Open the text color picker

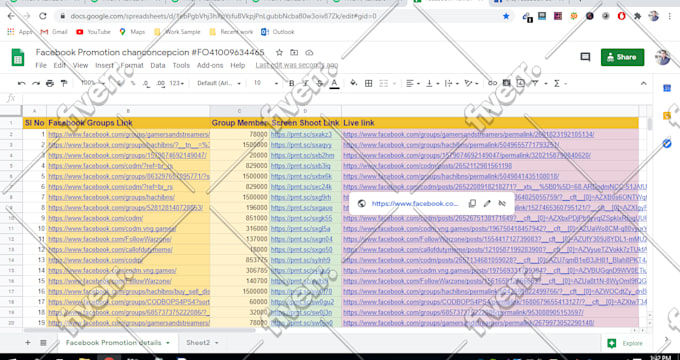click(x=334, y=84)
